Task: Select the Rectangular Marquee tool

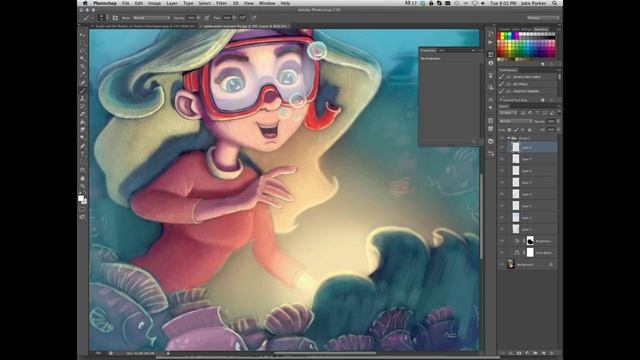Action: coord(83,43)
